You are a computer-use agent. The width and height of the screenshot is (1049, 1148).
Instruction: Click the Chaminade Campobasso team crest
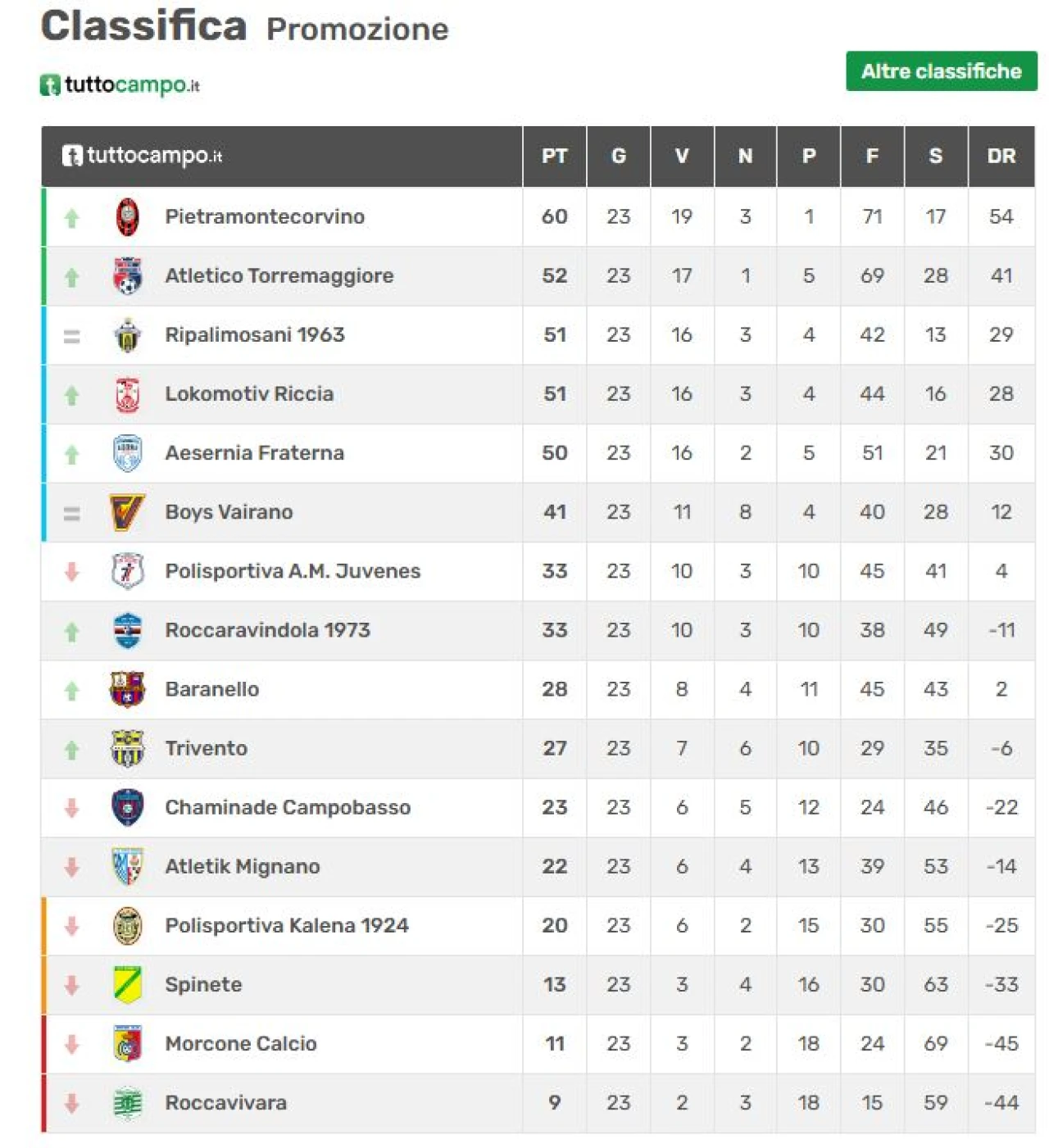tap(127, 807)
